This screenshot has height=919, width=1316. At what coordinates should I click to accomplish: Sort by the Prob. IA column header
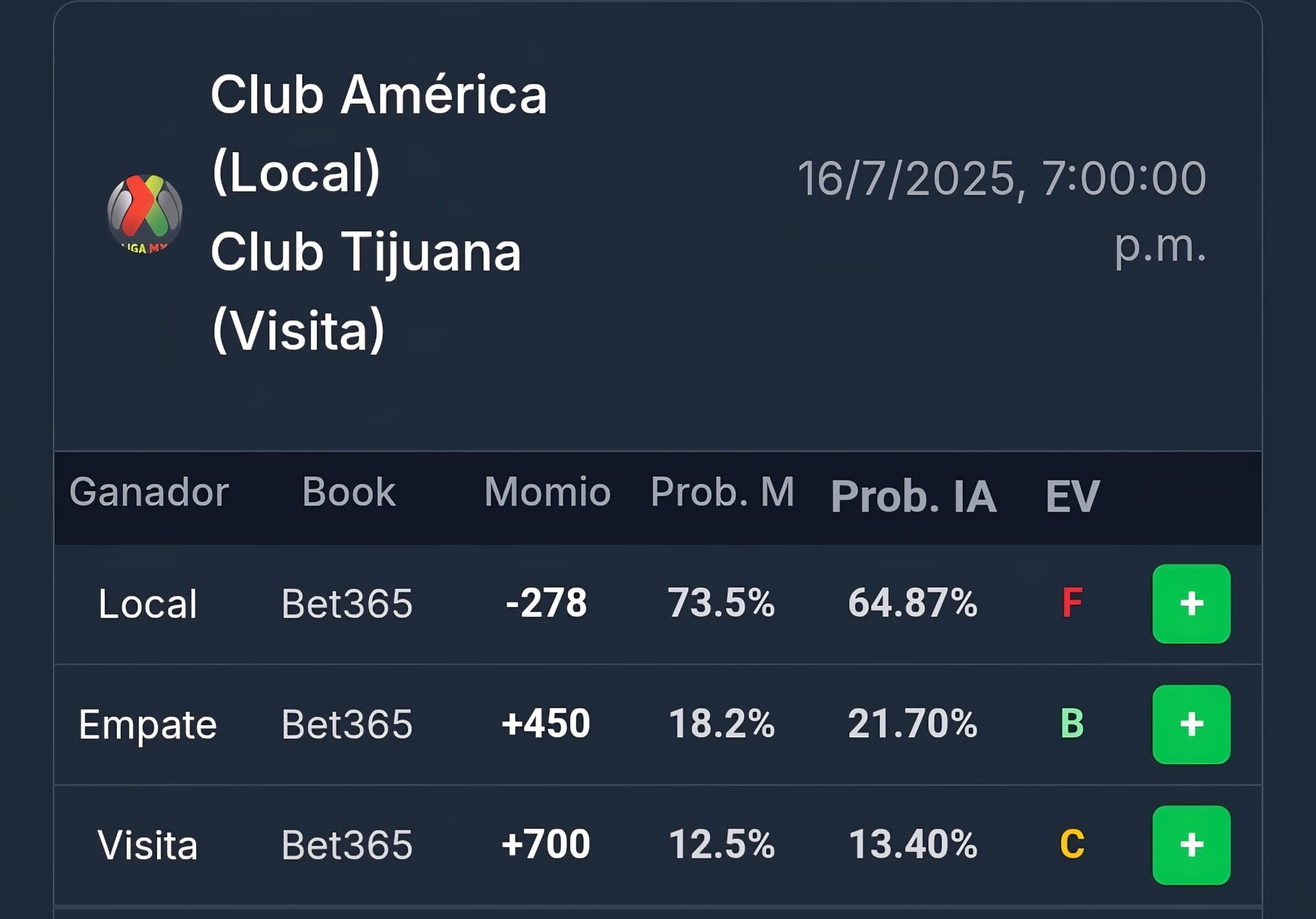point(913,496)
